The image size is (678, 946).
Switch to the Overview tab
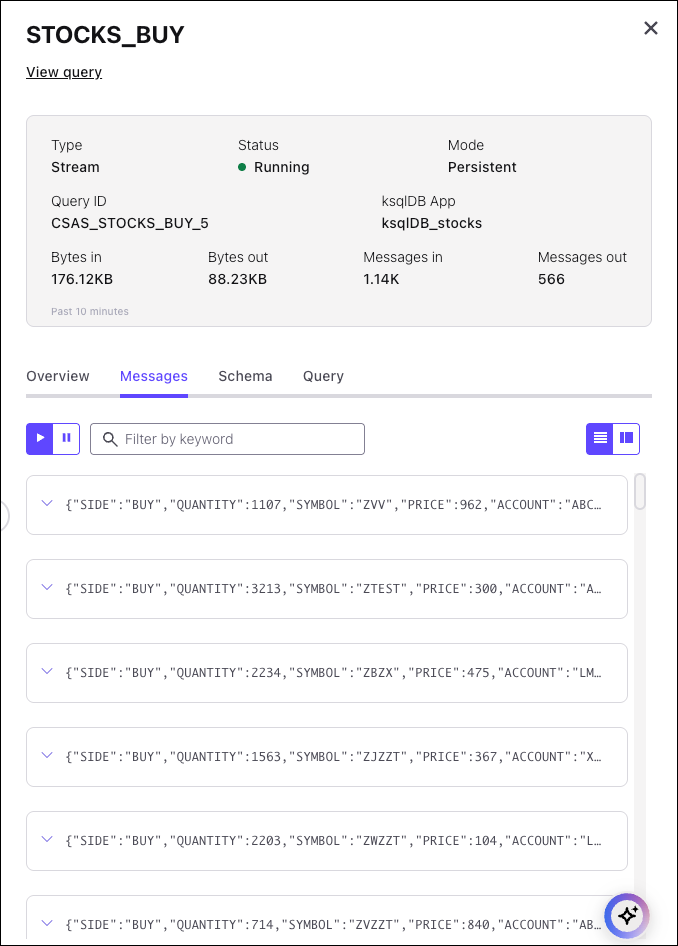pos(58,376)
